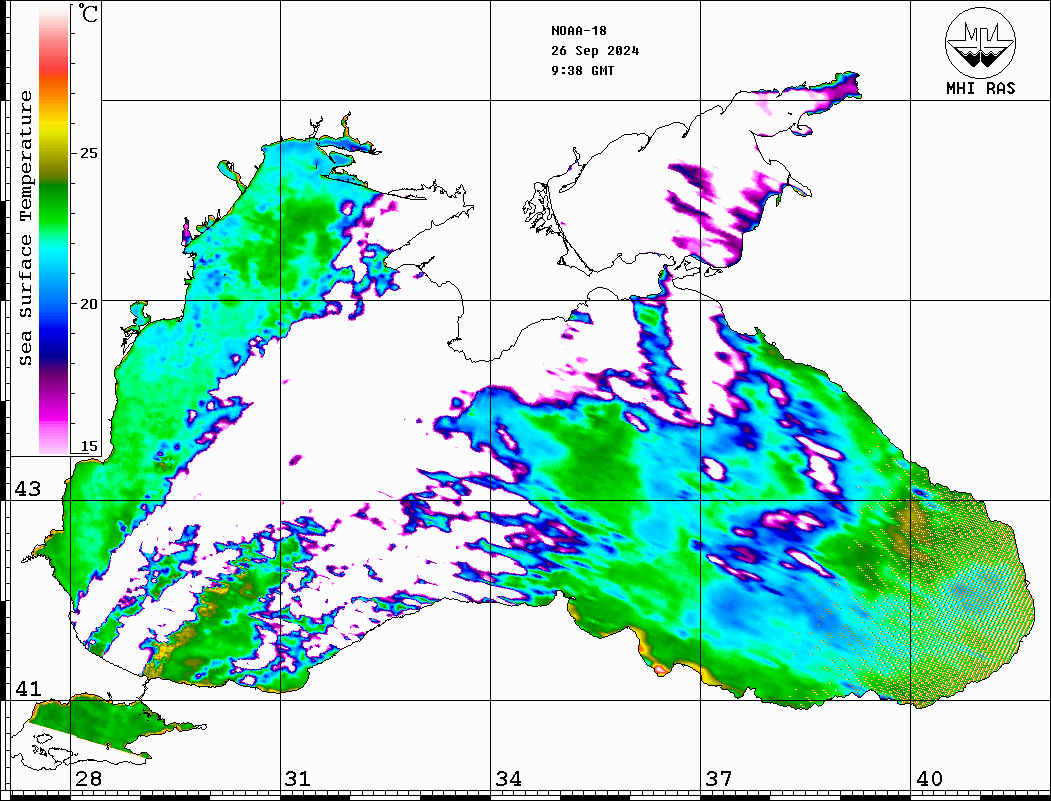Click the Sea Surface Temperature vertical title
This screenshot has width=1051, height=801.
tap(25, 228)
